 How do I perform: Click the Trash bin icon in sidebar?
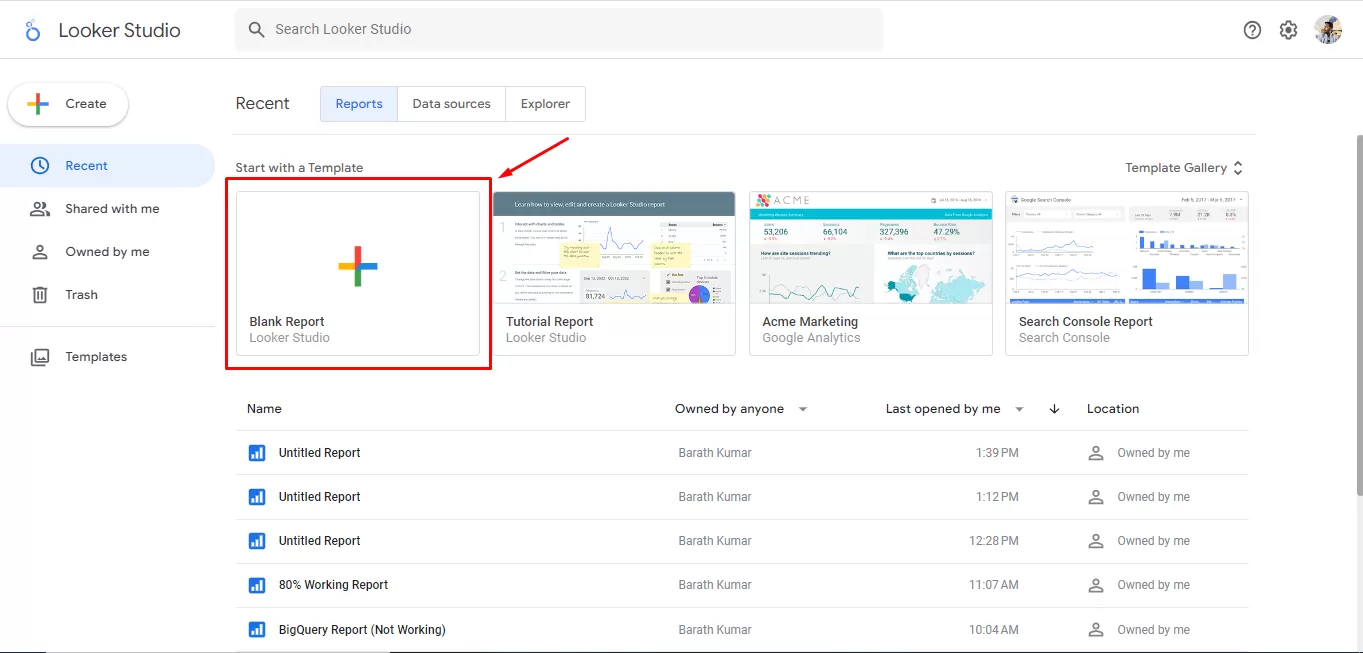pos(40,295)
